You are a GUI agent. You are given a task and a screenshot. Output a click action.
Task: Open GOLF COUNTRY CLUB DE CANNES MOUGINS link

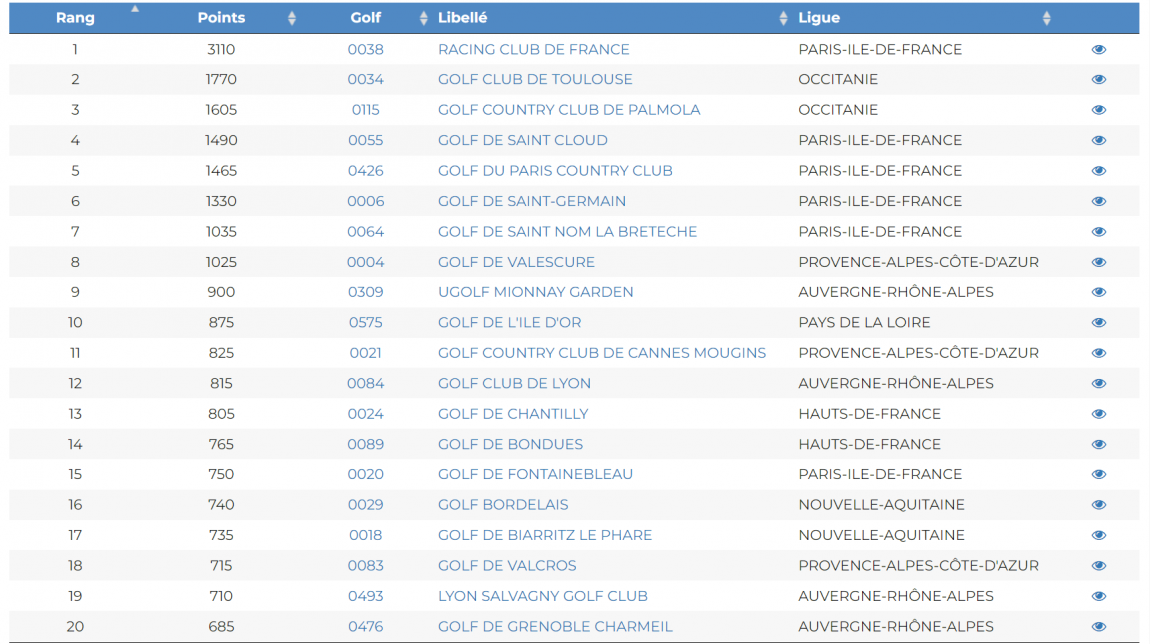(x=601, y=353)
